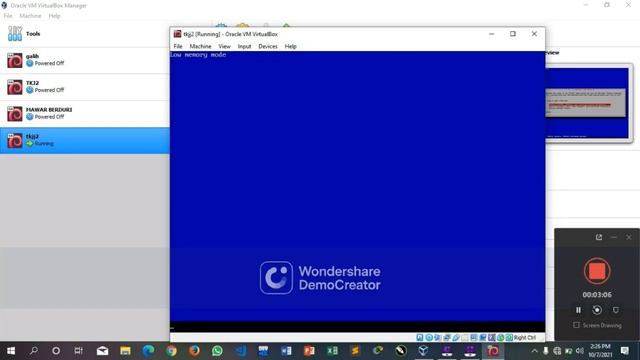Image resolution: width=640 pixels, height=360 pixels.
Task: Open the volume control in system tray
Action: coord(580,351)
